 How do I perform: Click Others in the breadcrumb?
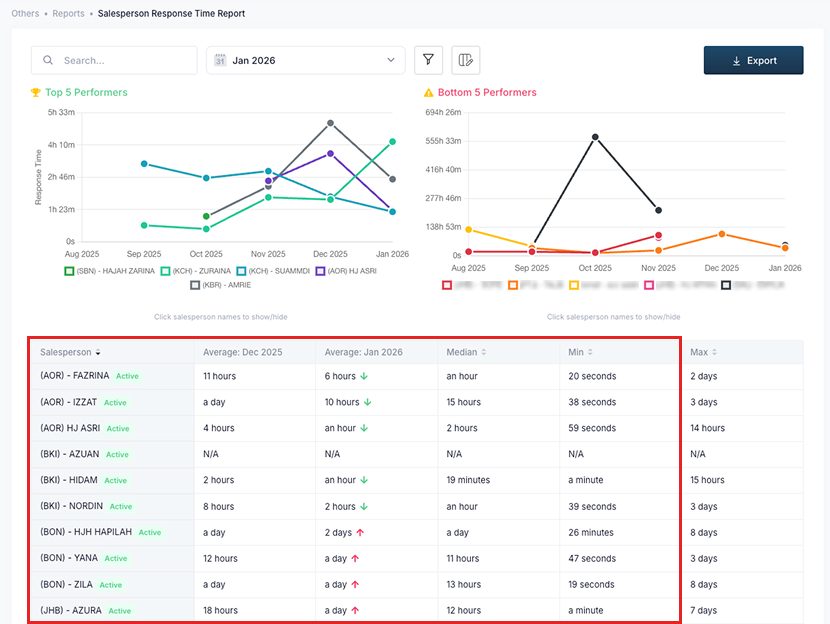[25, 14]
